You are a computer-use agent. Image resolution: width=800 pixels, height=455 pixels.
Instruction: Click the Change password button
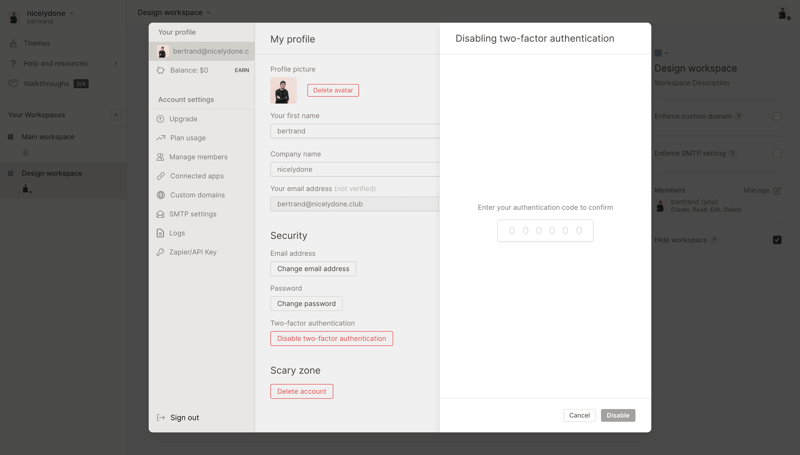(306, 304)
